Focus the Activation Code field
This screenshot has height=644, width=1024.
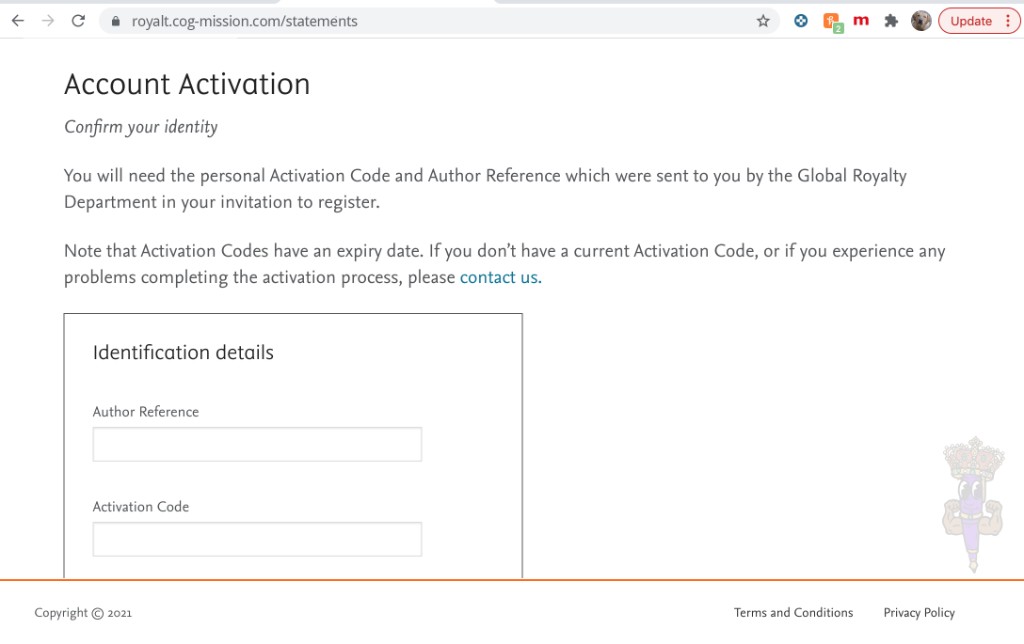[x=257, y=539]
